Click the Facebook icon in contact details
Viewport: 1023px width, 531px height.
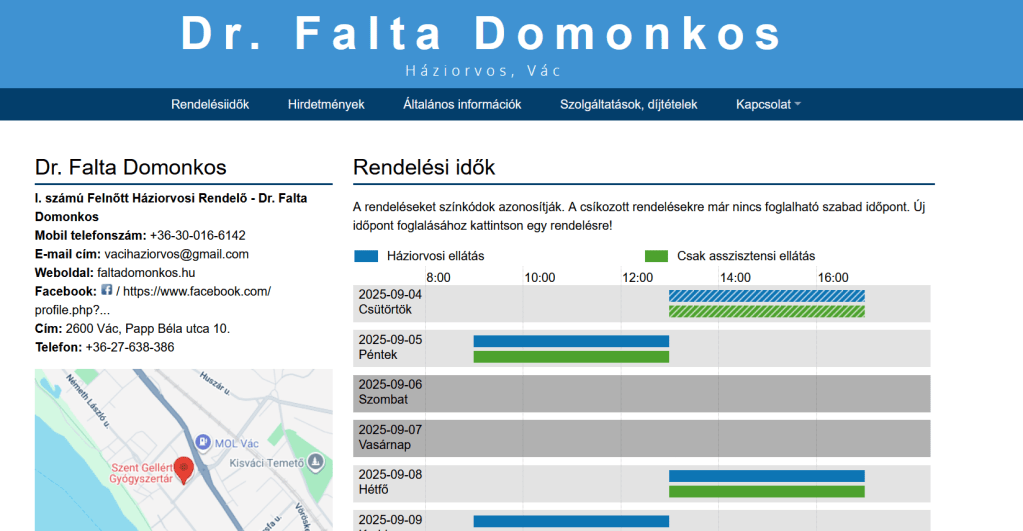(x=107, y=290)
